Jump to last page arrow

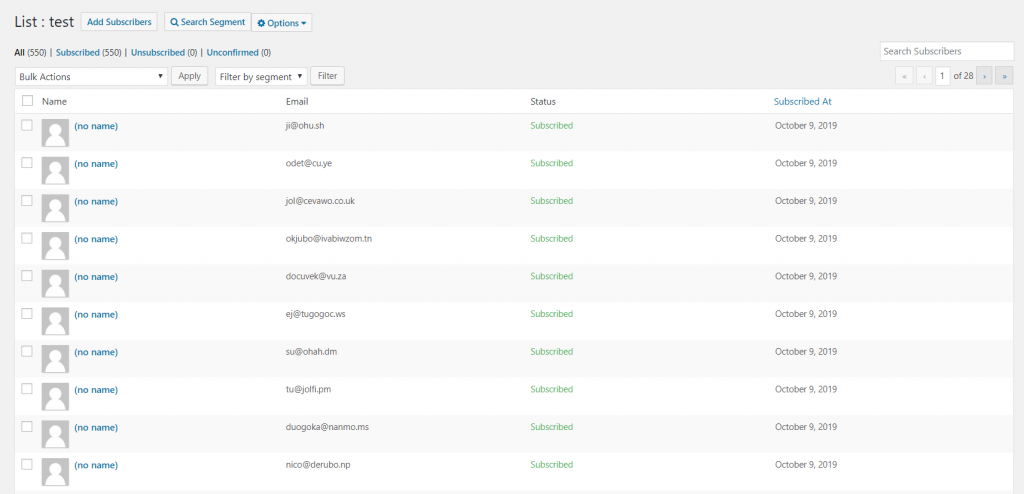[x=1004, y=76]
